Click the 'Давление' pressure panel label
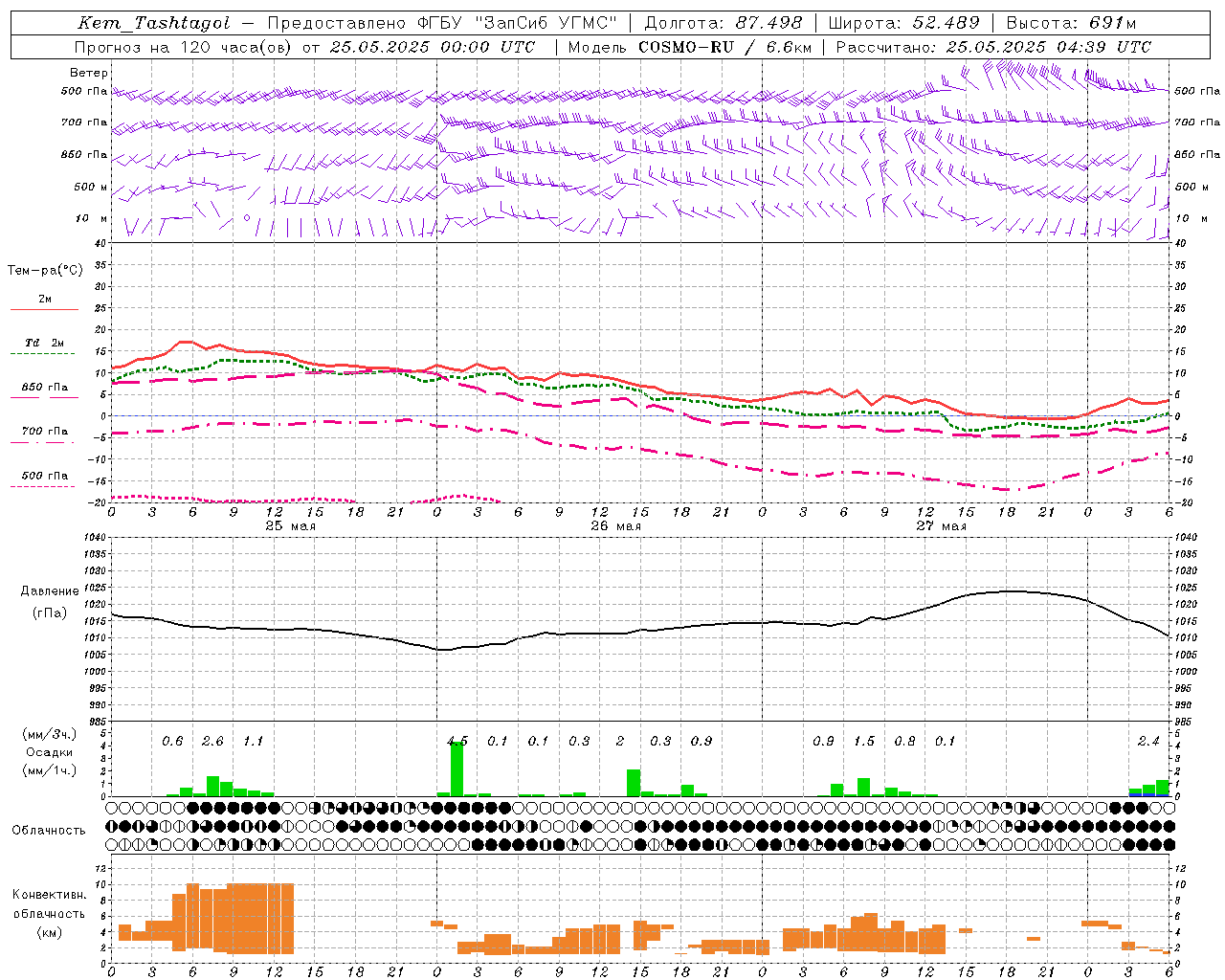 coord(50,591)
